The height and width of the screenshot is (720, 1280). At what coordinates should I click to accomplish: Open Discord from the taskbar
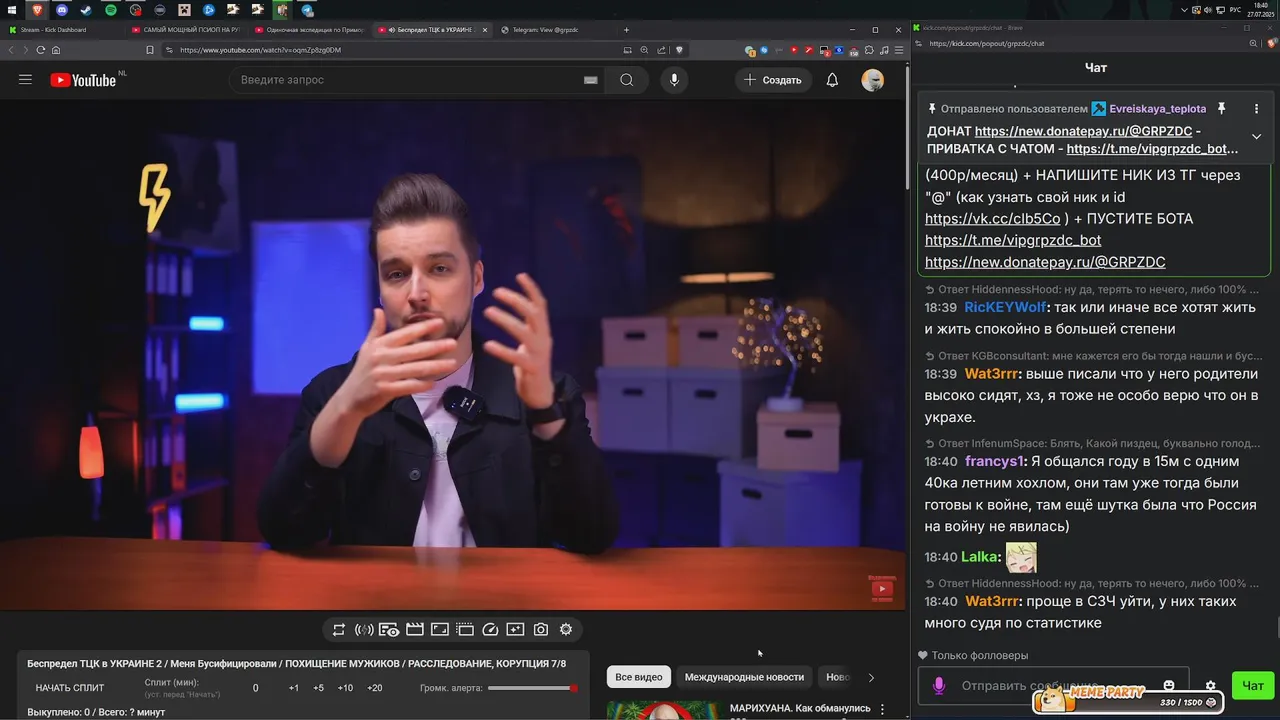[62, 9]
